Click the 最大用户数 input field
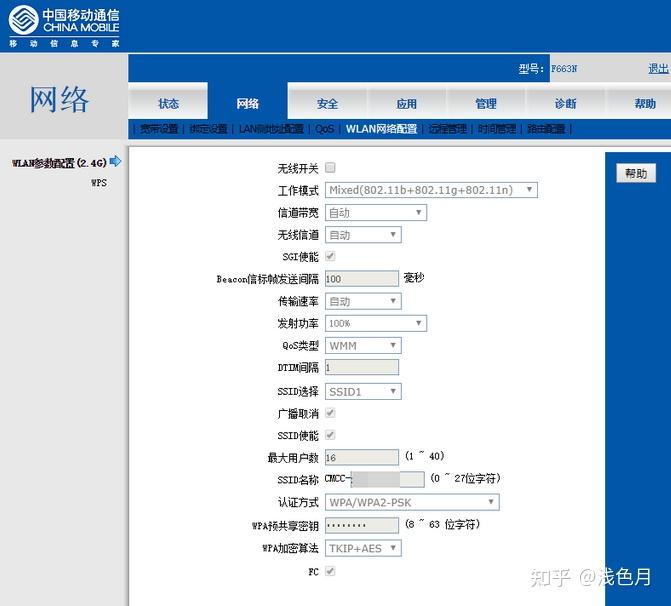 pyautogui.click(x=362, y=457)
